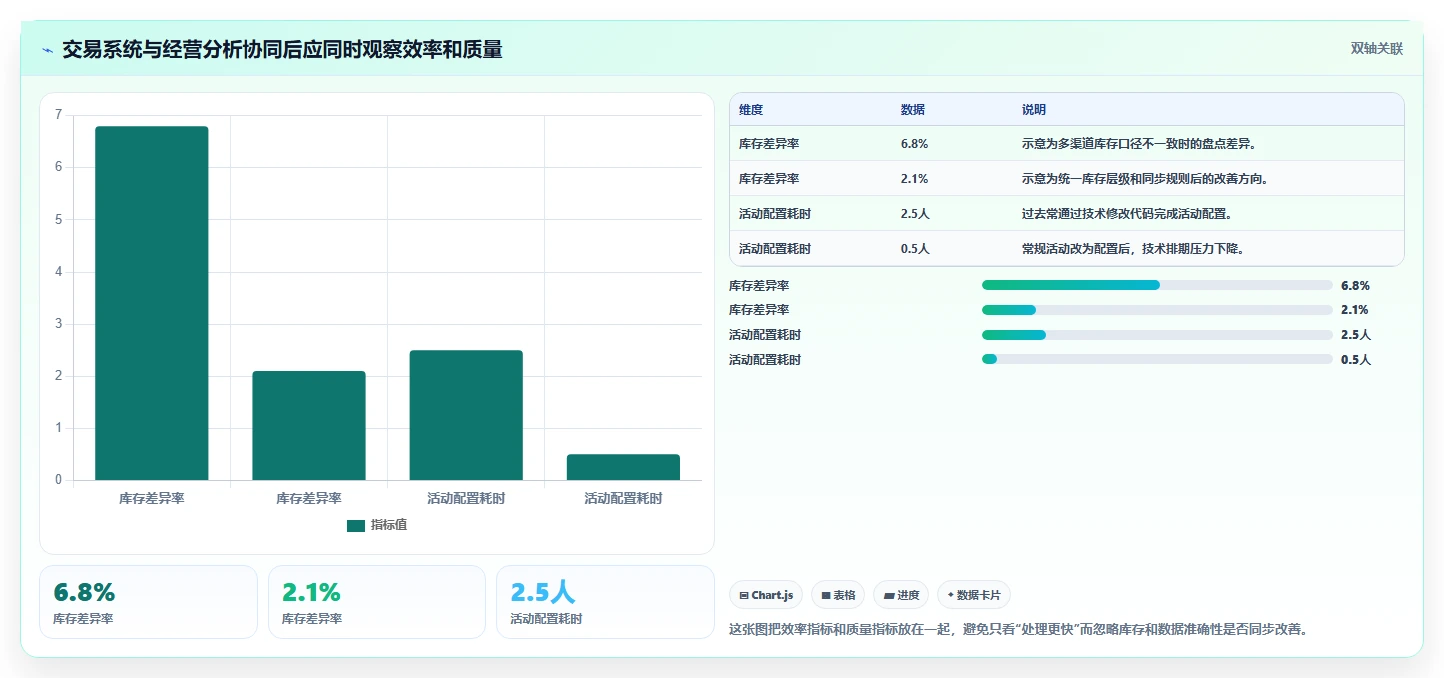1444x678 pixels.
Task: Click the description 示意为统一库存层级和同步规则后的改善方向
Action: pyautogui.click(x=1146, y=179)
